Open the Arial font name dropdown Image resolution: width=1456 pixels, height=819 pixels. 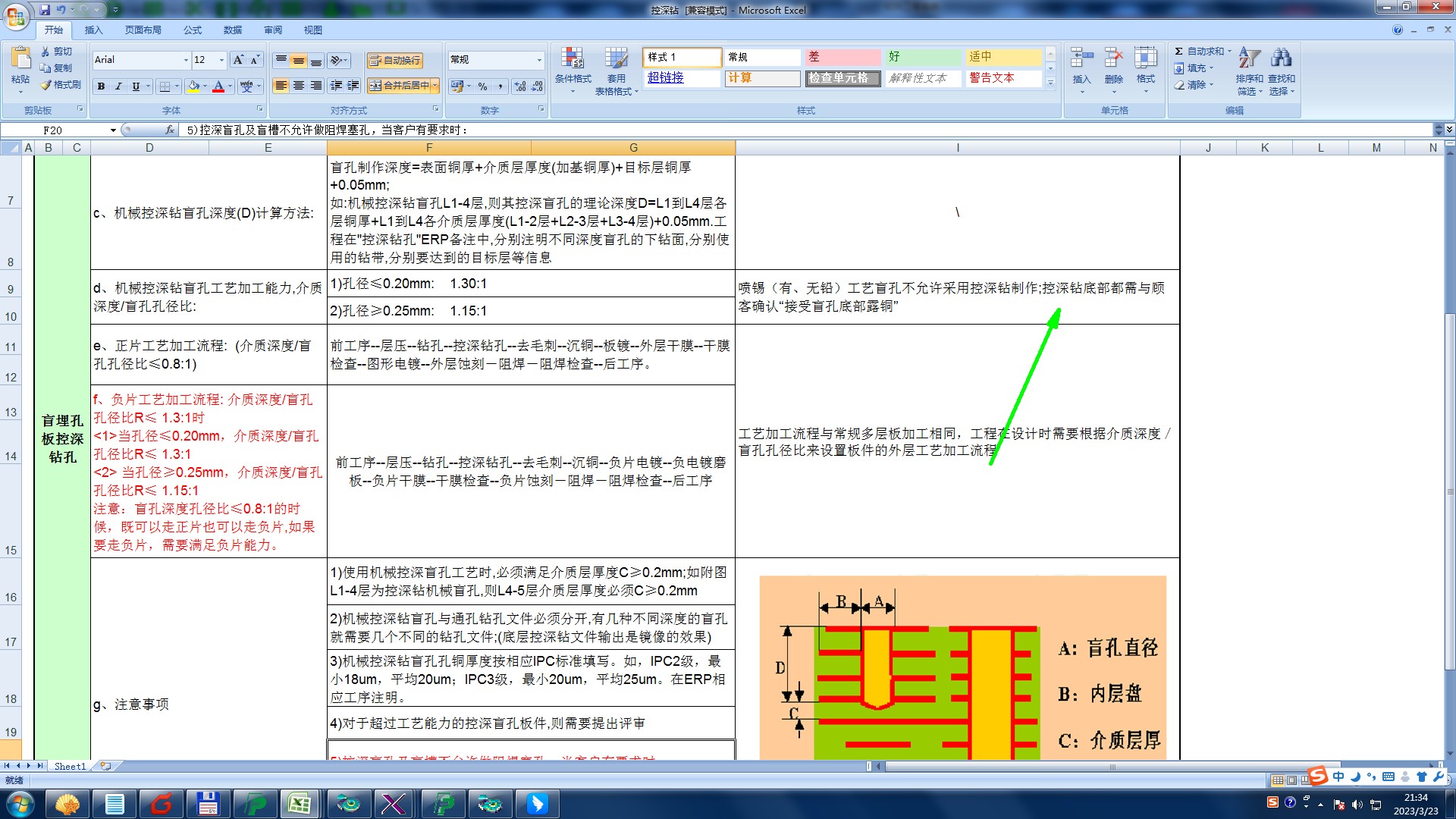tap(186, 60)
